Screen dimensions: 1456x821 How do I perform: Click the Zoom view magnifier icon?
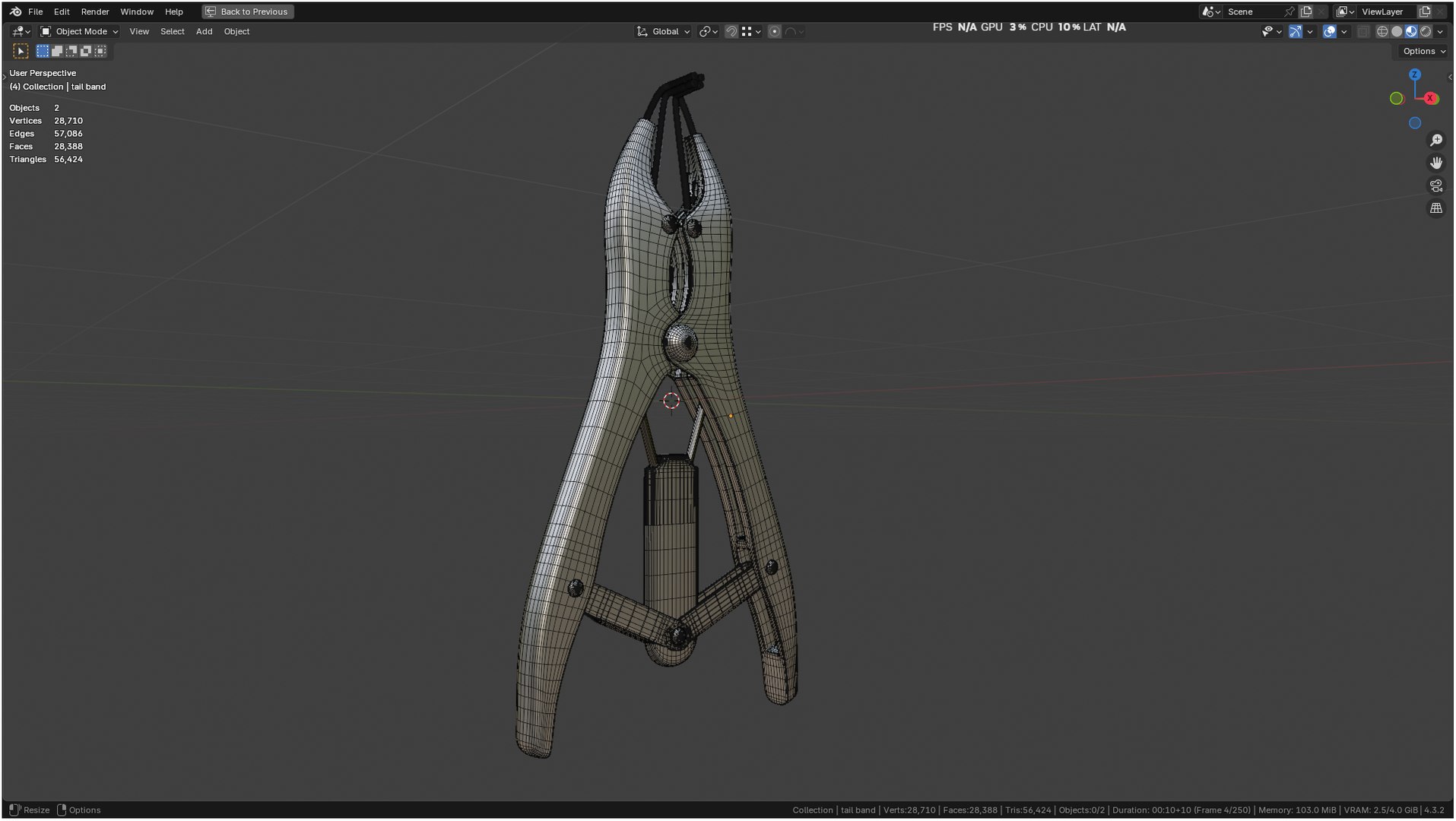click(1436, 141)
